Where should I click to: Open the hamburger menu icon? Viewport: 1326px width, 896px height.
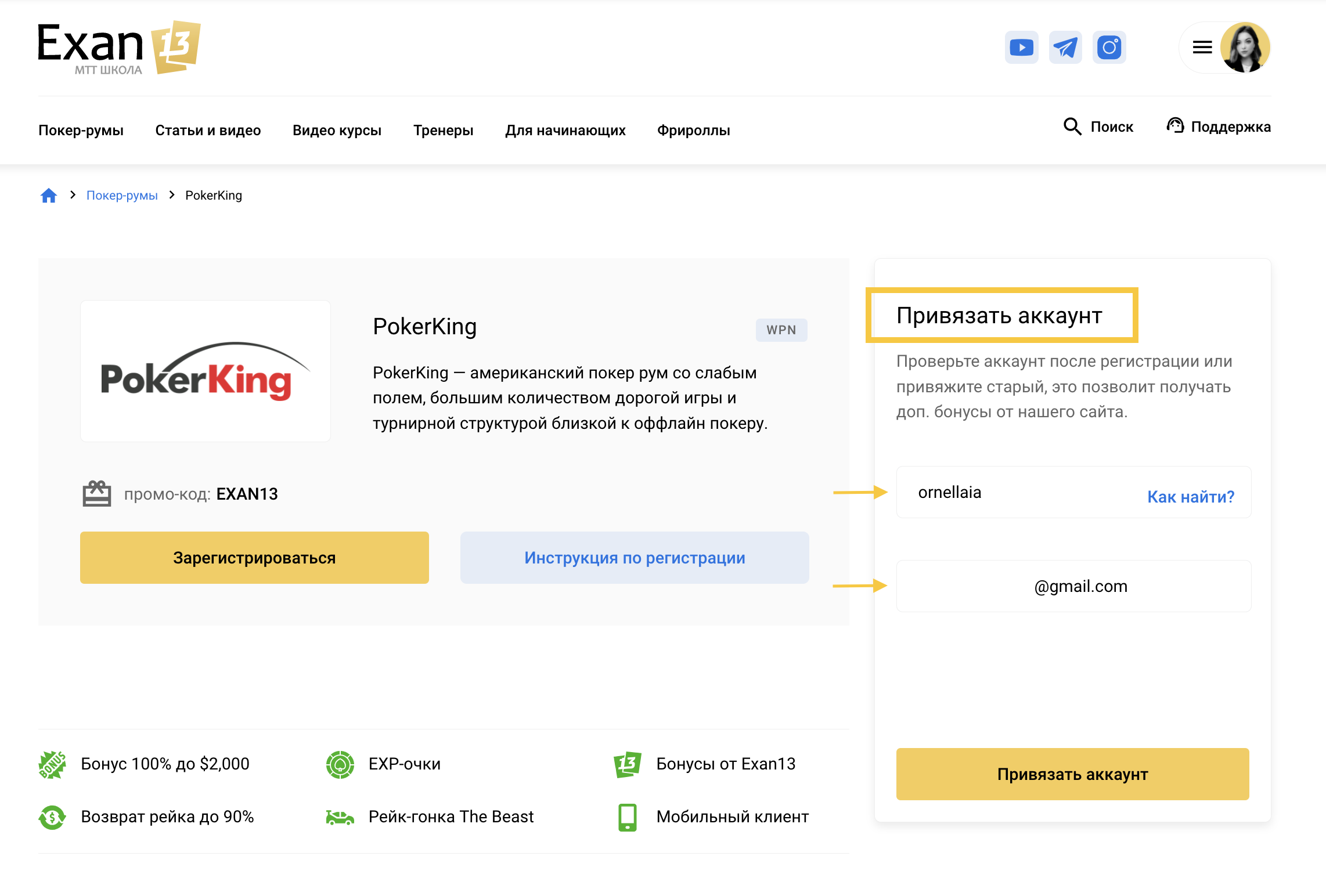[x=1202, y=47]
